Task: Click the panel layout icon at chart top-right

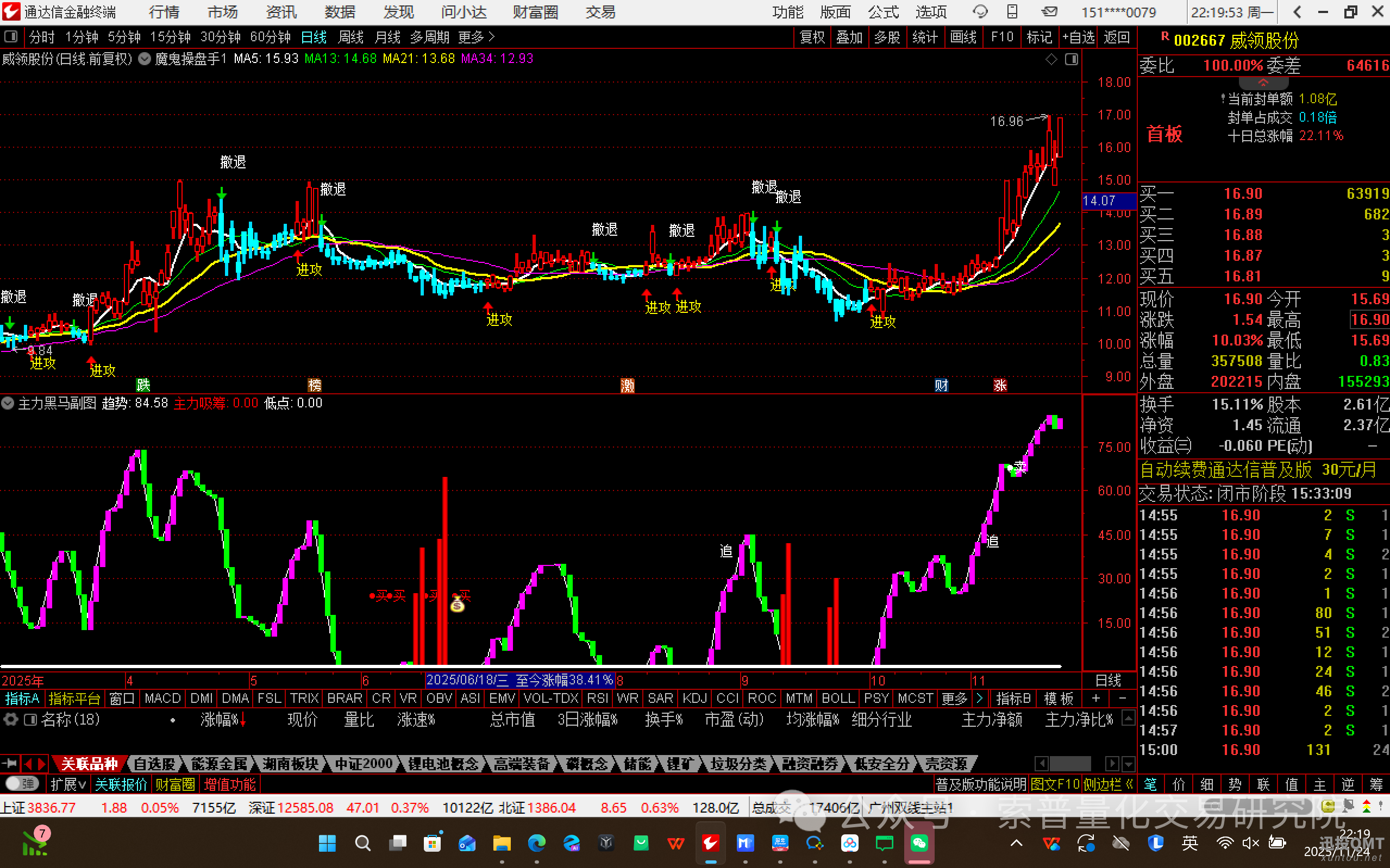Action: point(1072,59)
